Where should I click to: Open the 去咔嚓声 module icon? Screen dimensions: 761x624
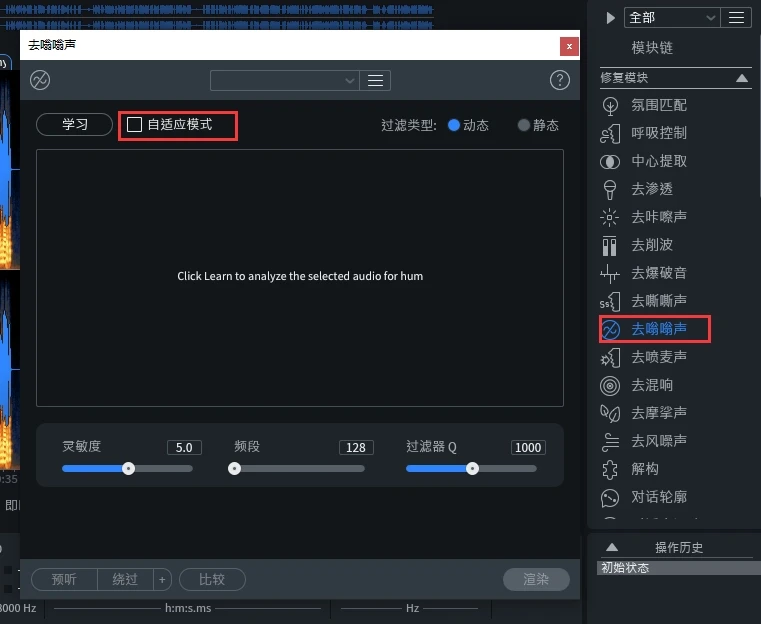click(x=610, y=217)
